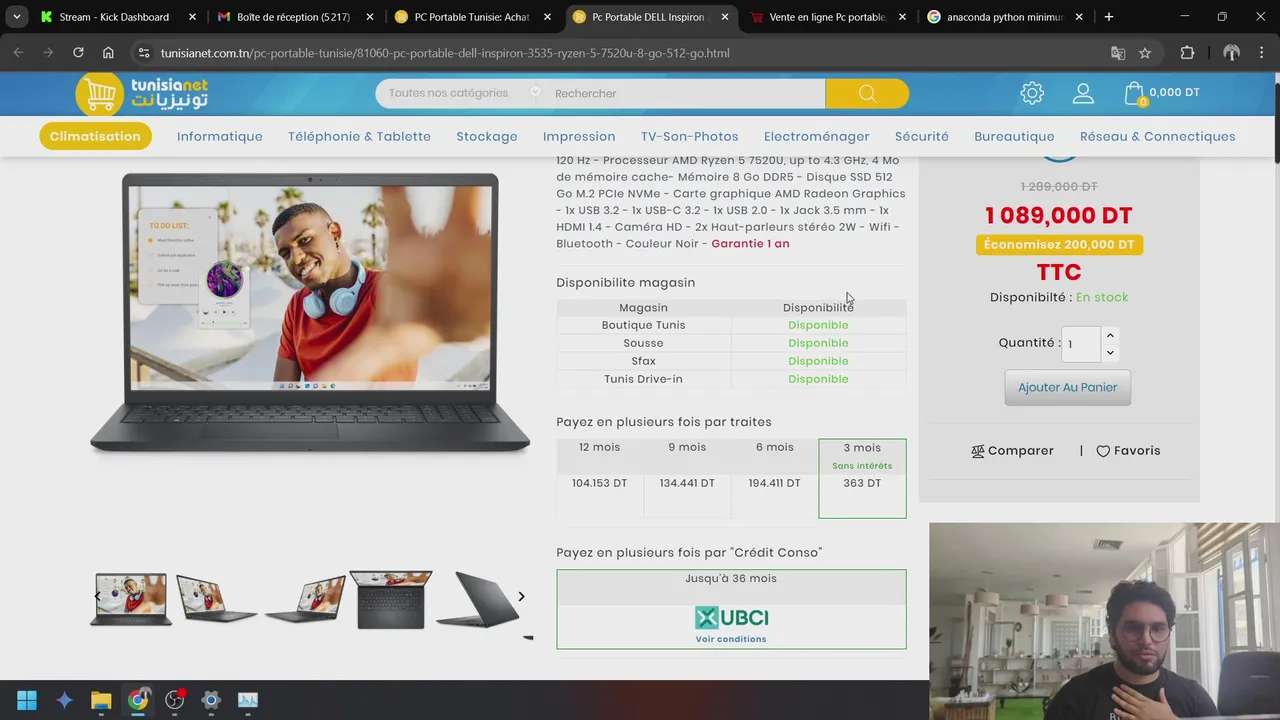Image resolution: width=1280 pixels, height=720 pixels.
Task: Click Voir conditions under UBCI
Action: [731, 640]
